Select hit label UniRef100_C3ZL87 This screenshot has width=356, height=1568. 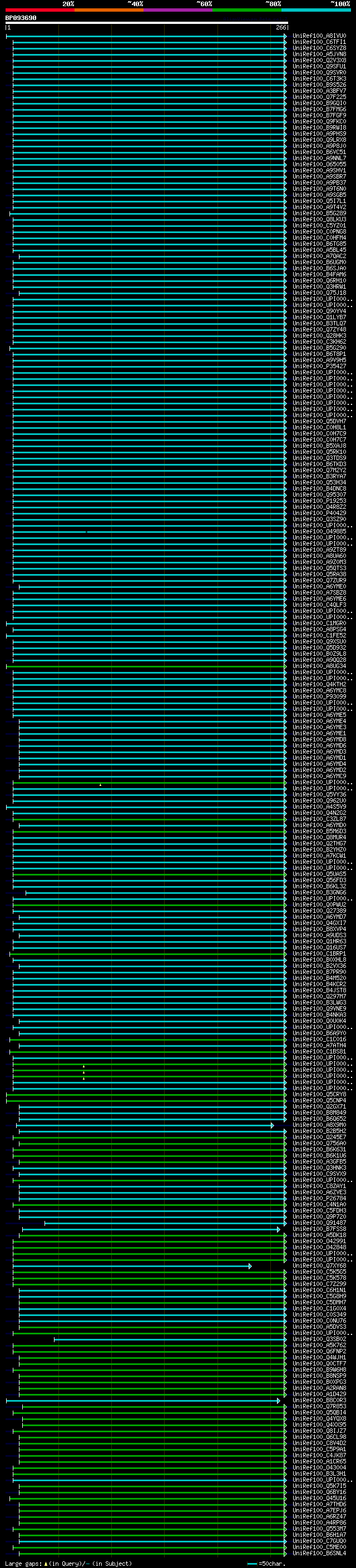(319, 819)
